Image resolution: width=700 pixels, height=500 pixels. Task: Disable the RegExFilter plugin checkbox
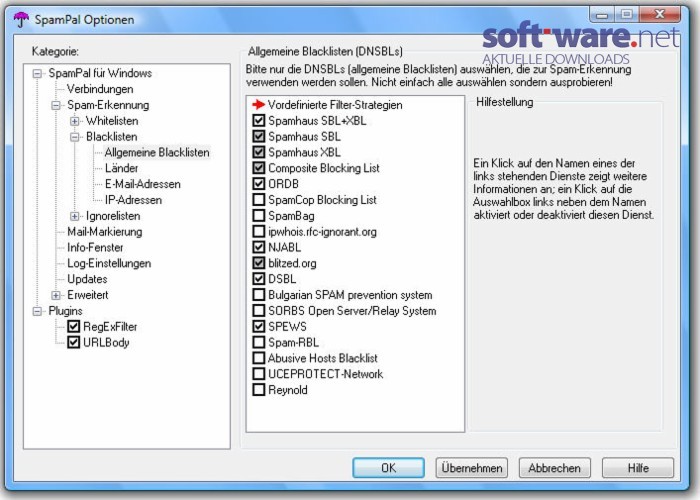[x=73, y=326]
